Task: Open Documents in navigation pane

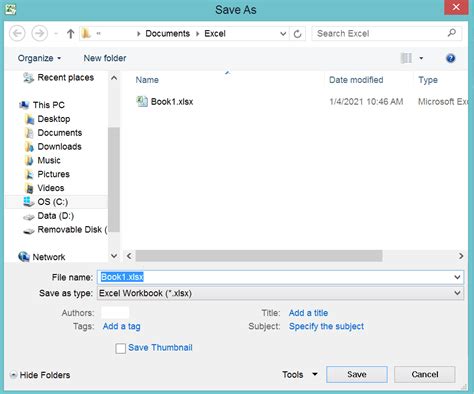Action: (x=60, y=133)
